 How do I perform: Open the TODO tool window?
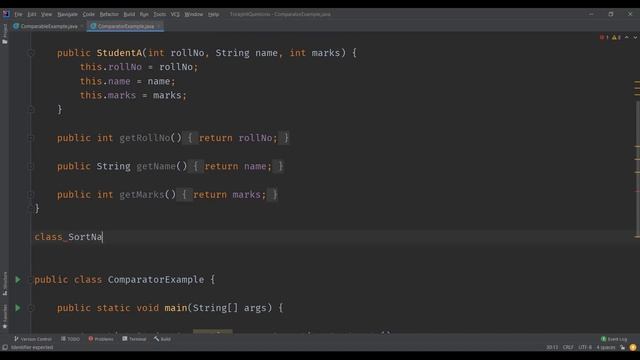(x=70, y=339)
